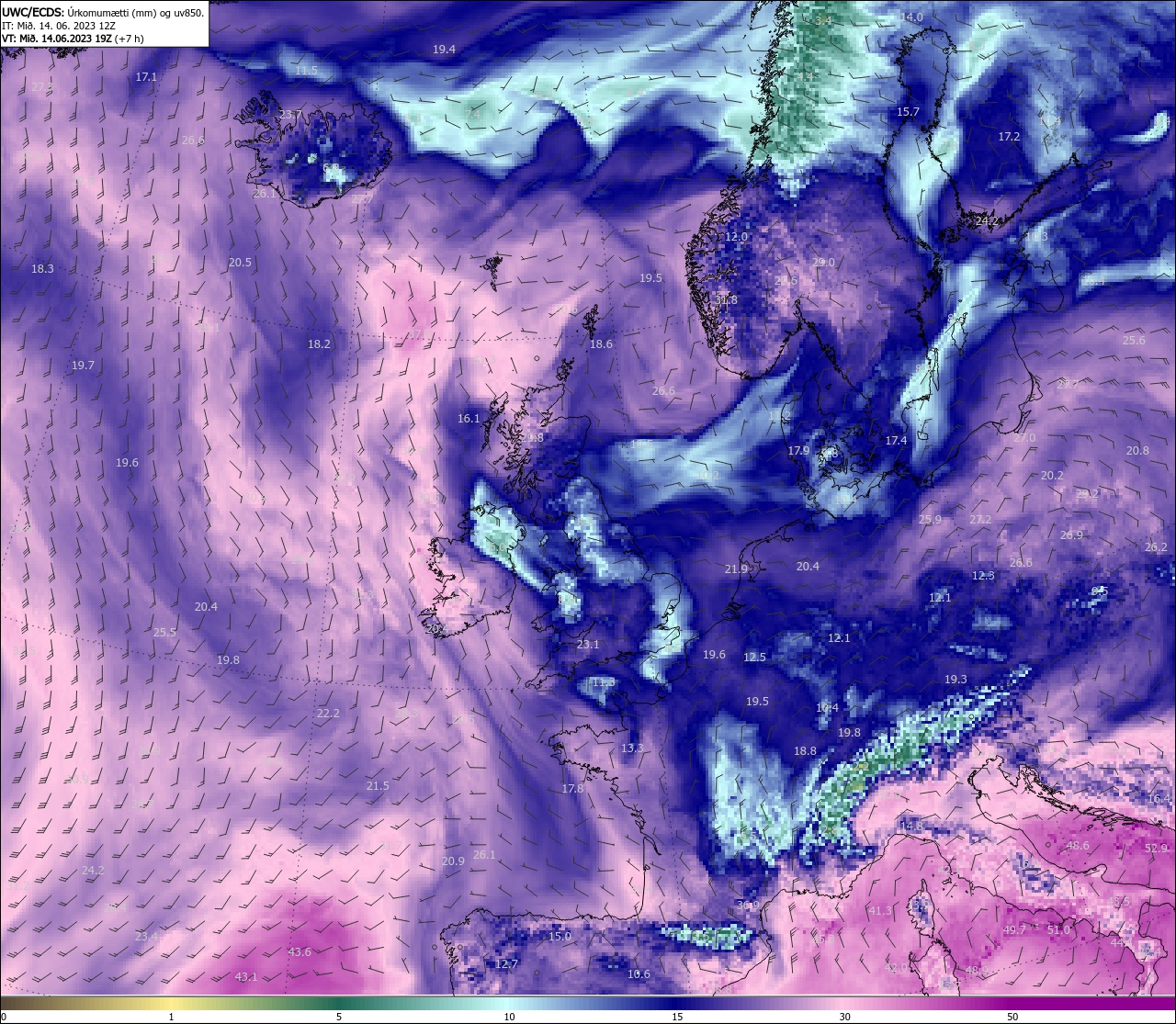The image size is (1176, 1024).
Task: Click the 17.2 value on the map
Action: coord(1009,137)
